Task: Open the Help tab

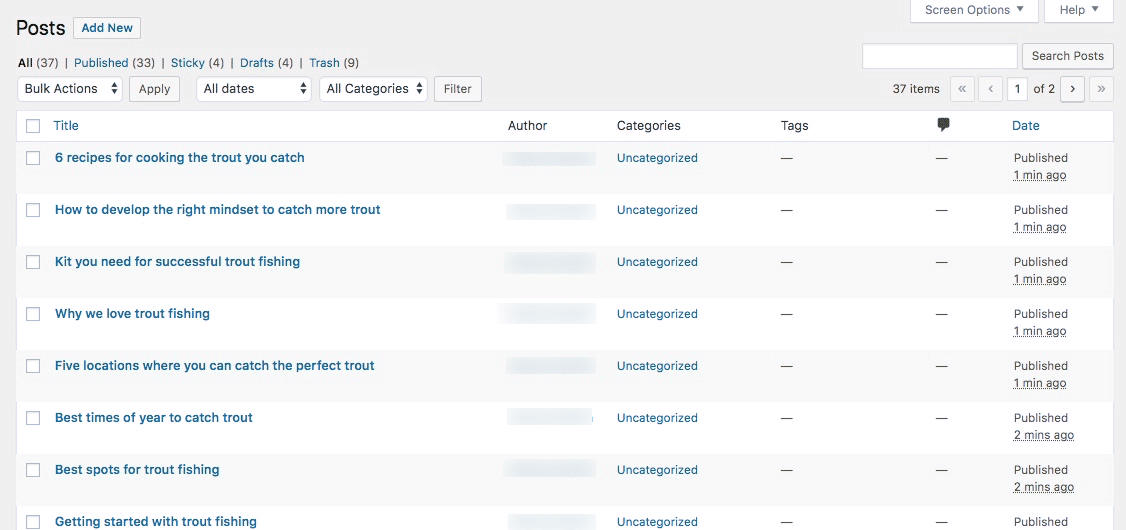Action: tap(1078, 10)
